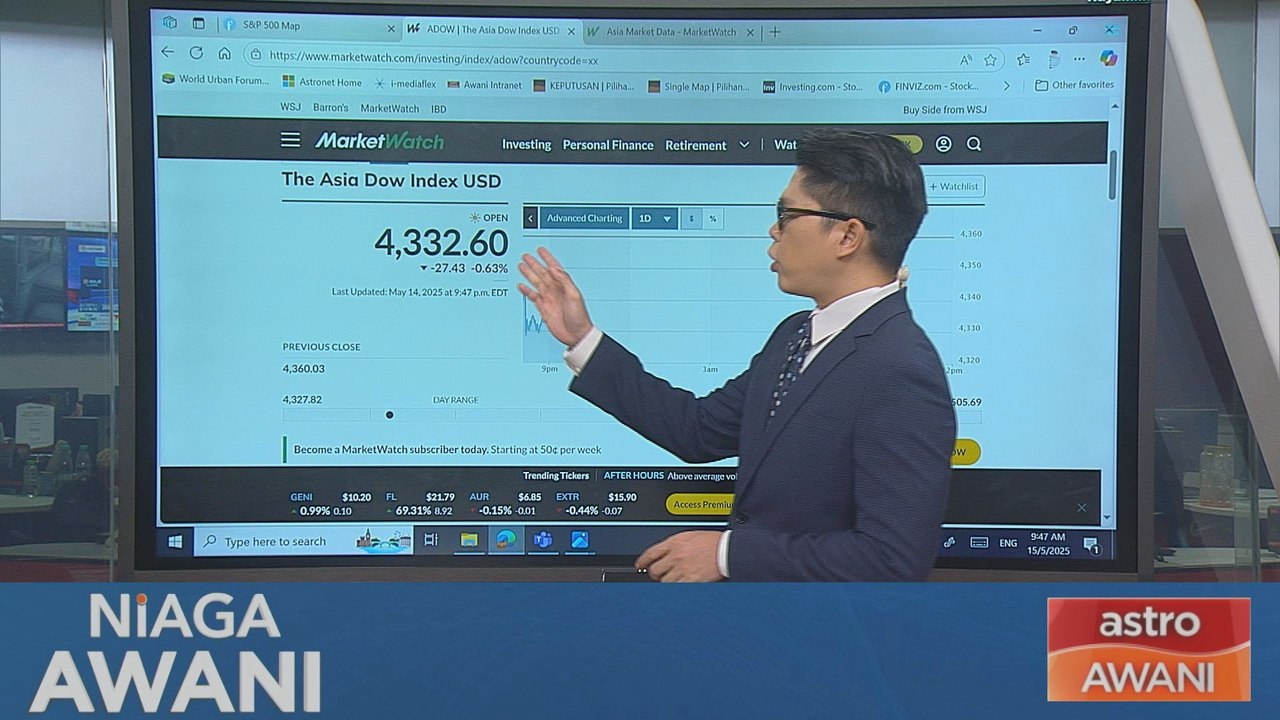1280x720 pixels.
Task: Open the Astronet Home bookmark
Action: pyautogui.click(x=322, y=82)
